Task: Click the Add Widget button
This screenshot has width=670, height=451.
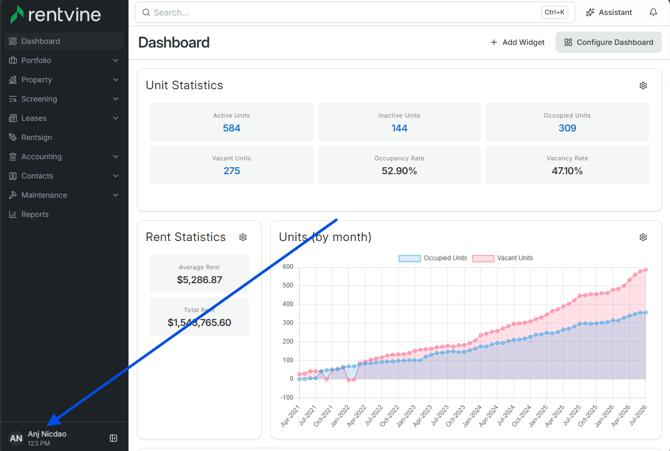Action: (517, 42)
